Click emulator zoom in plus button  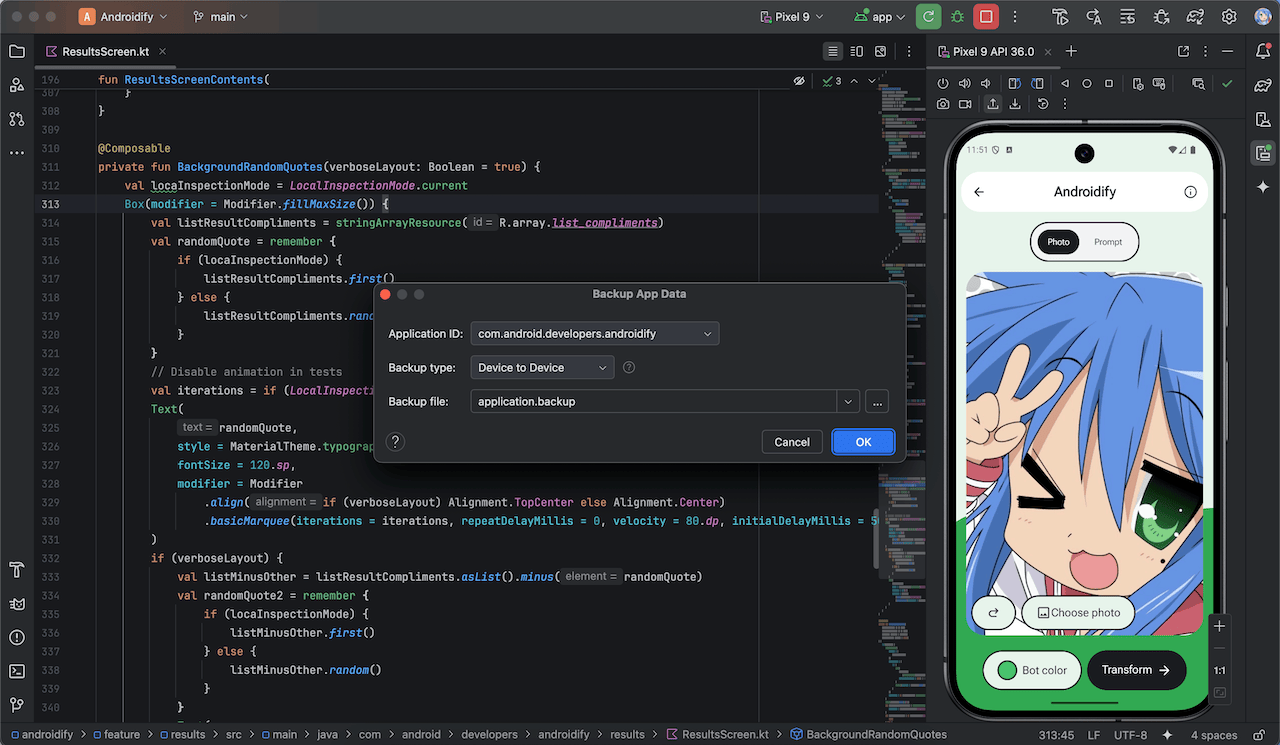pyautogui.click(x=1219, y=627)
